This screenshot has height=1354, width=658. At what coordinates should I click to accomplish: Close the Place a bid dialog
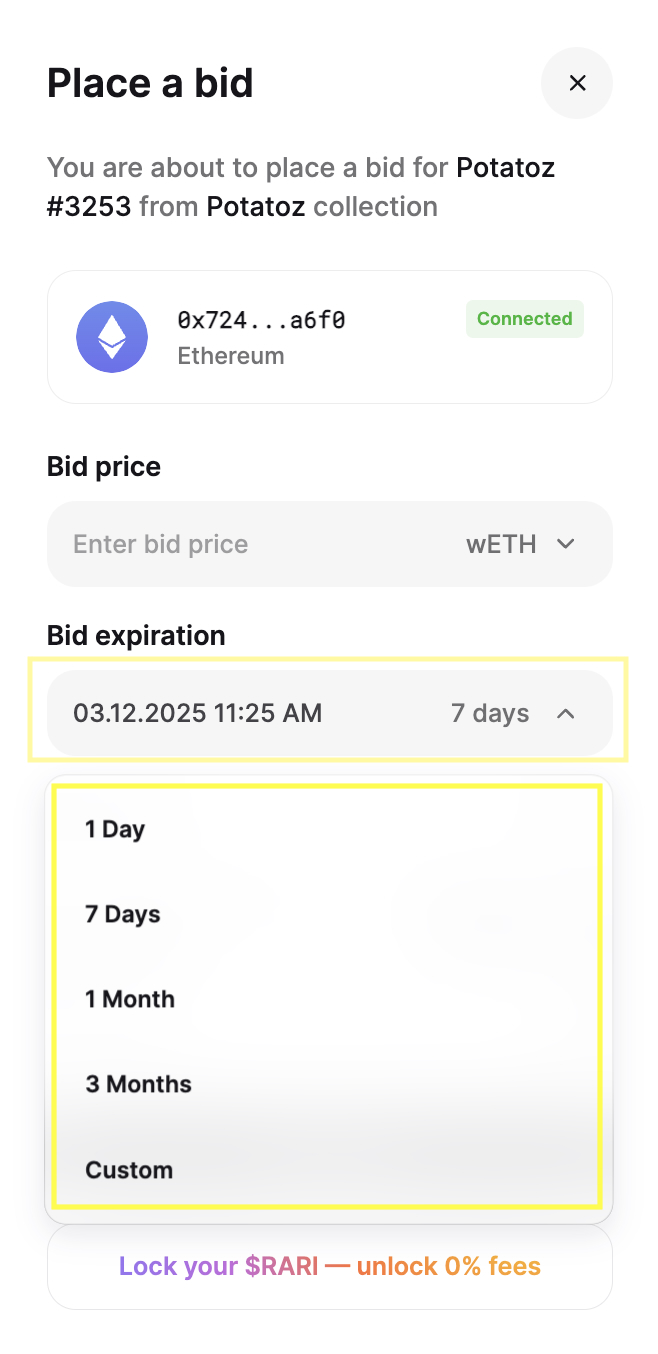point(577,83)
